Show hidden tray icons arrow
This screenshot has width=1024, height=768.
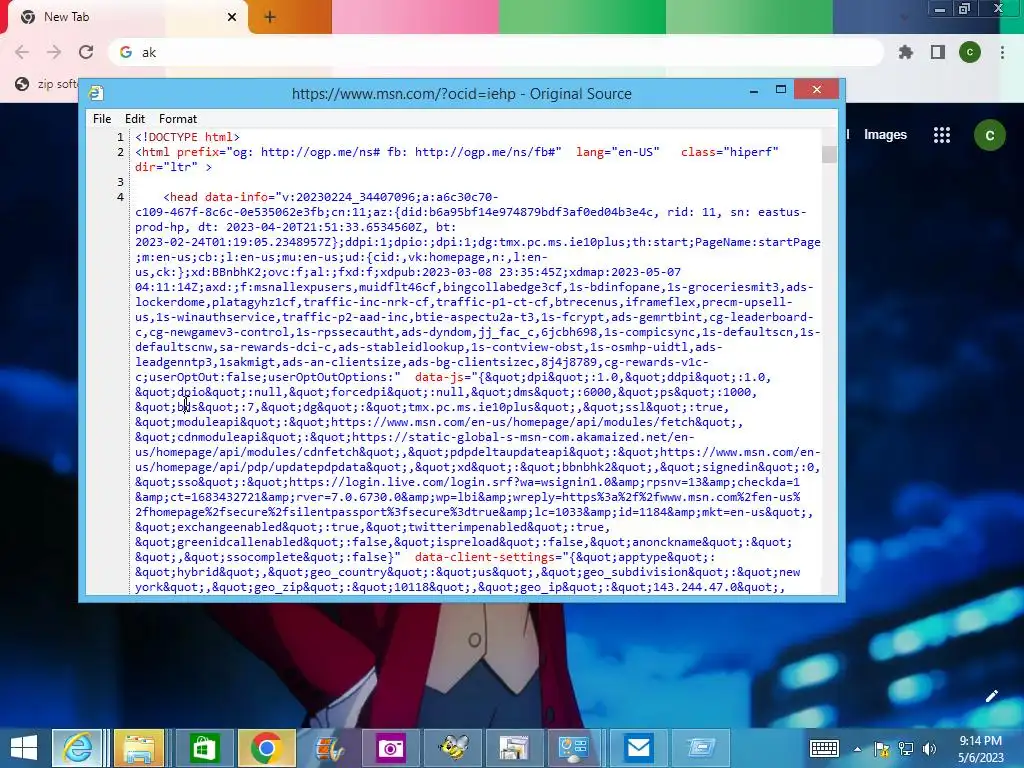[x=857, y=749]
